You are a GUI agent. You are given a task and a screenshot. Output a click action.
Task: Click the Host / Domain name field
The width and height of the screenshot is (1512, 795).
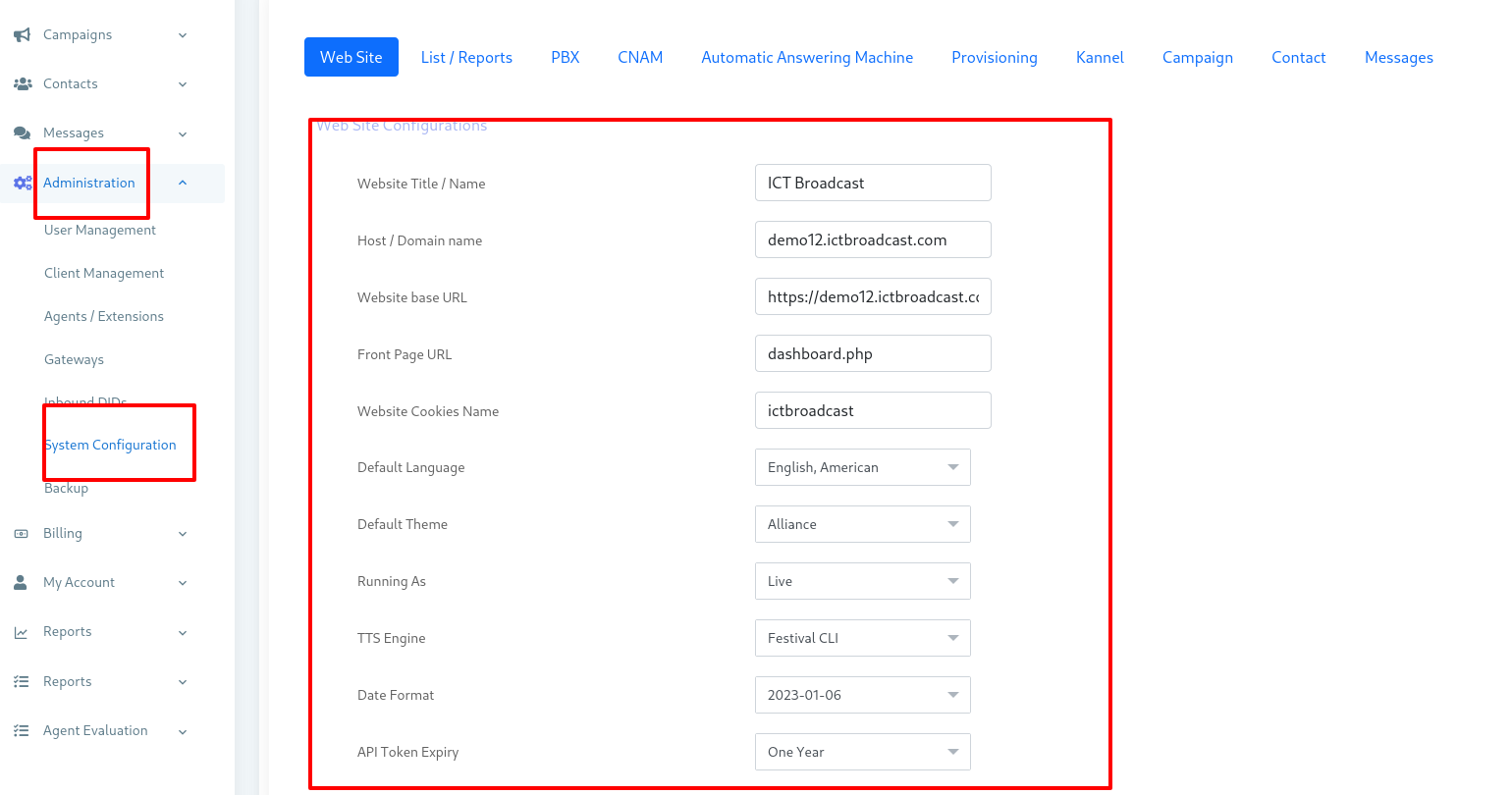(x=873, y=239)
